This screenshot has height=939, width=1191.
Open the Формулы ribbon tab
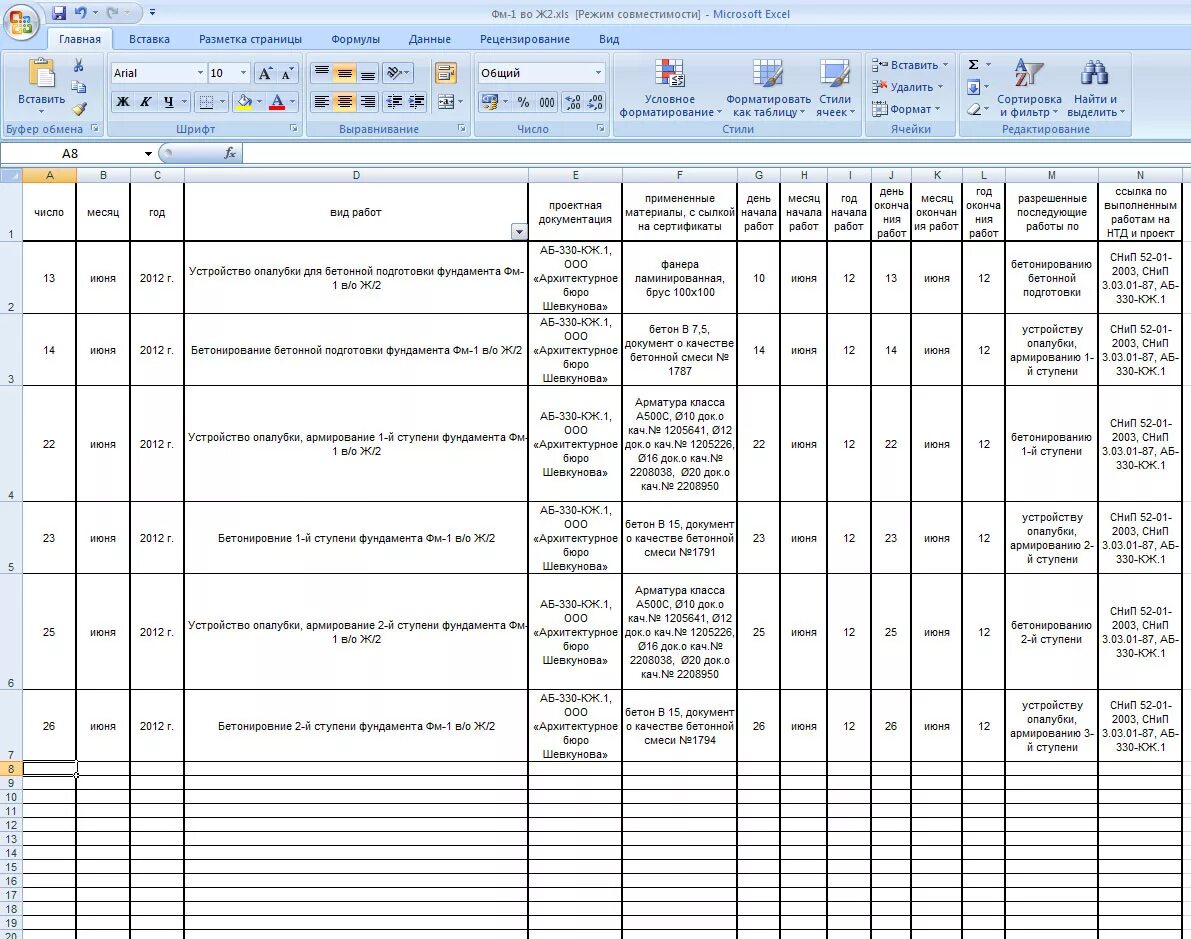click(355, 39)
